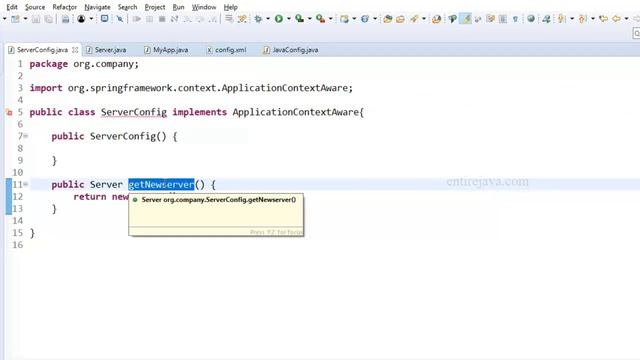Click the import statement on line 3
The image size is (640, 360).
tap(191, 88)
